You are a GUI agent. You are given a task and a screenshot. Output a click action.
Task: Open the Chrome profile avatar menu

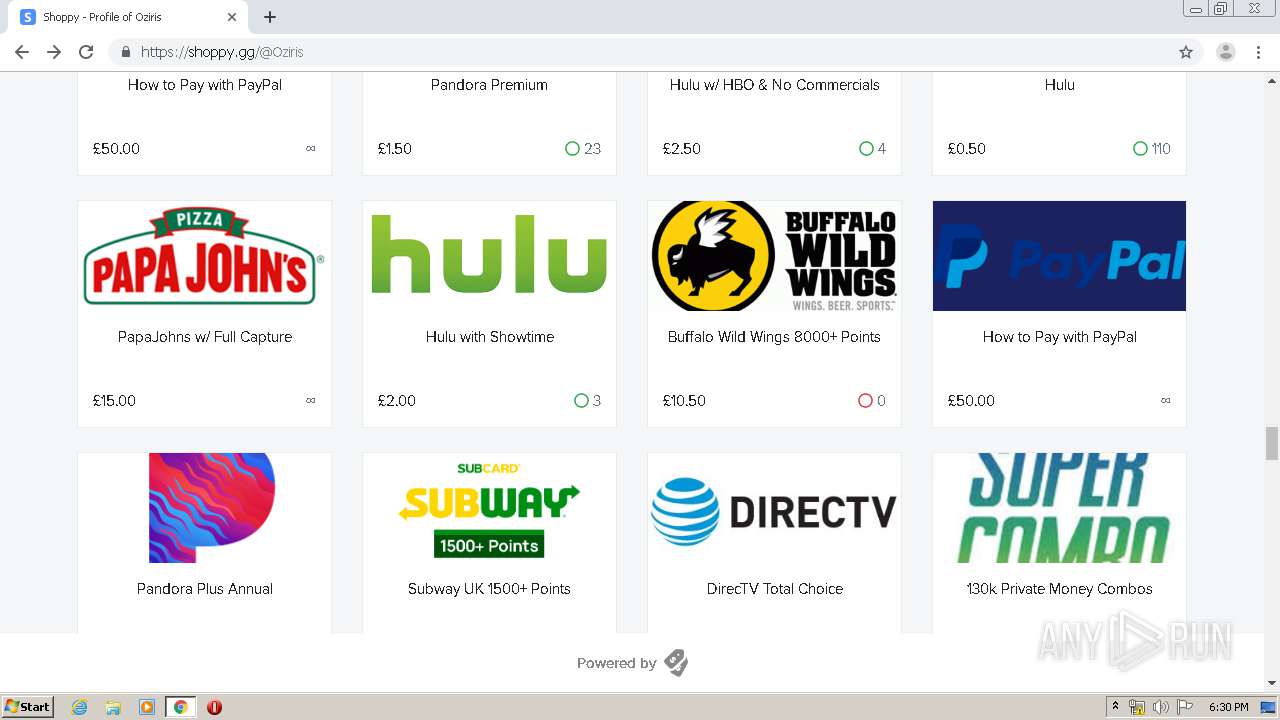point(1226,52)
